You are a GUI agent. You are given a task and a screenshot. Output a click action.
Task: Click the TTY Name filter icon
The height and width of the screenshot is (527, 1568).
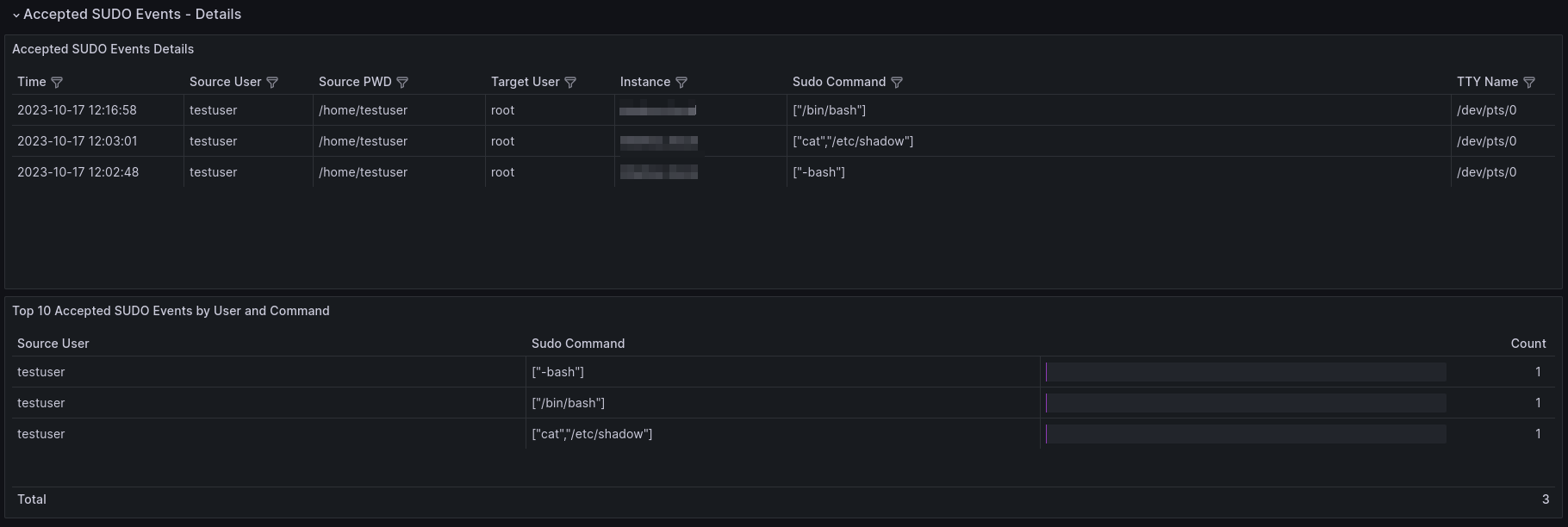click(x=1529, y=83)
